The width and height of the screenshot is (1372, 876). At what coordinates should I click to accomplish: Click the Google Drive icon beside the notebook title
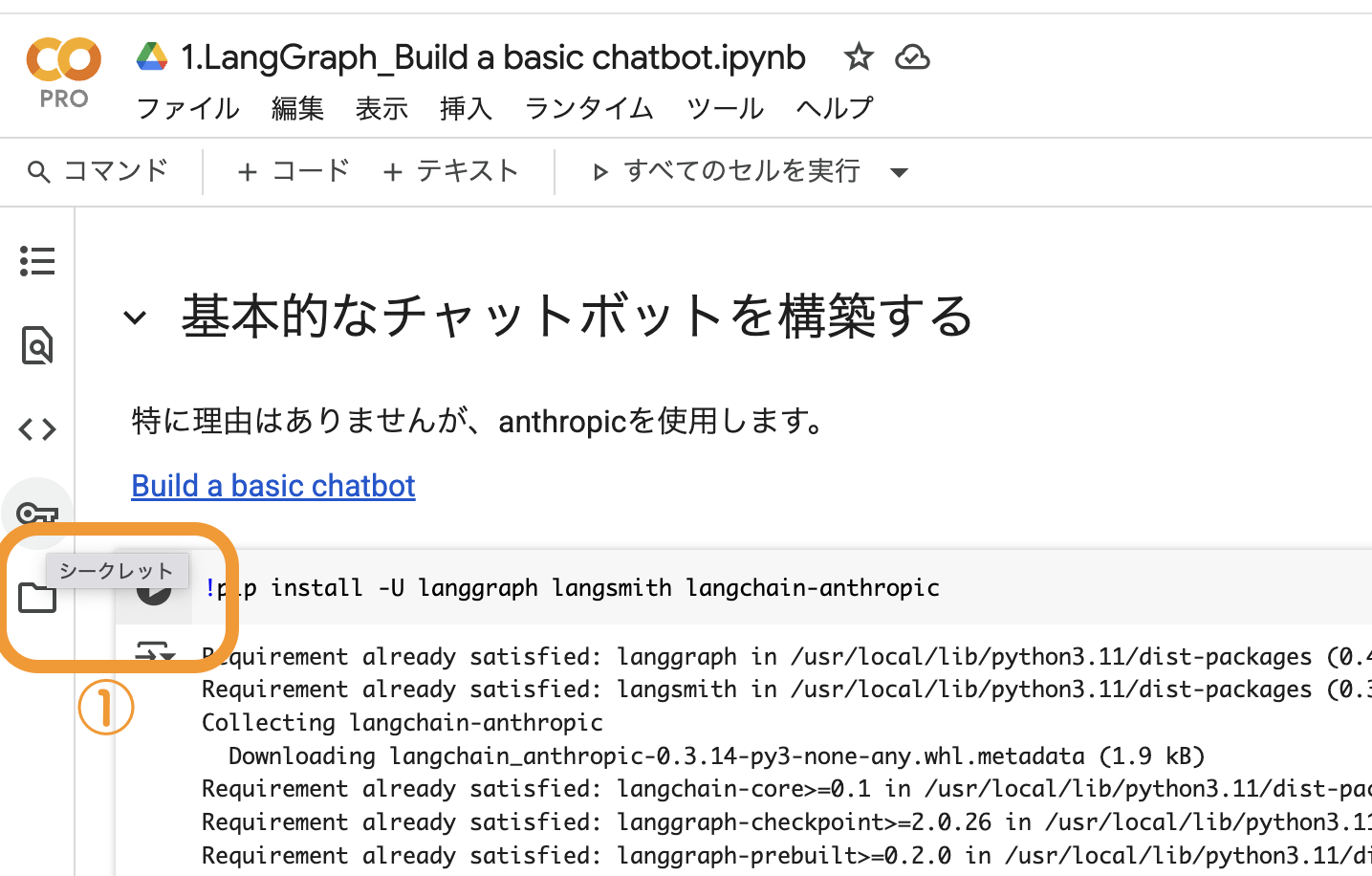[x=152, y=57]
